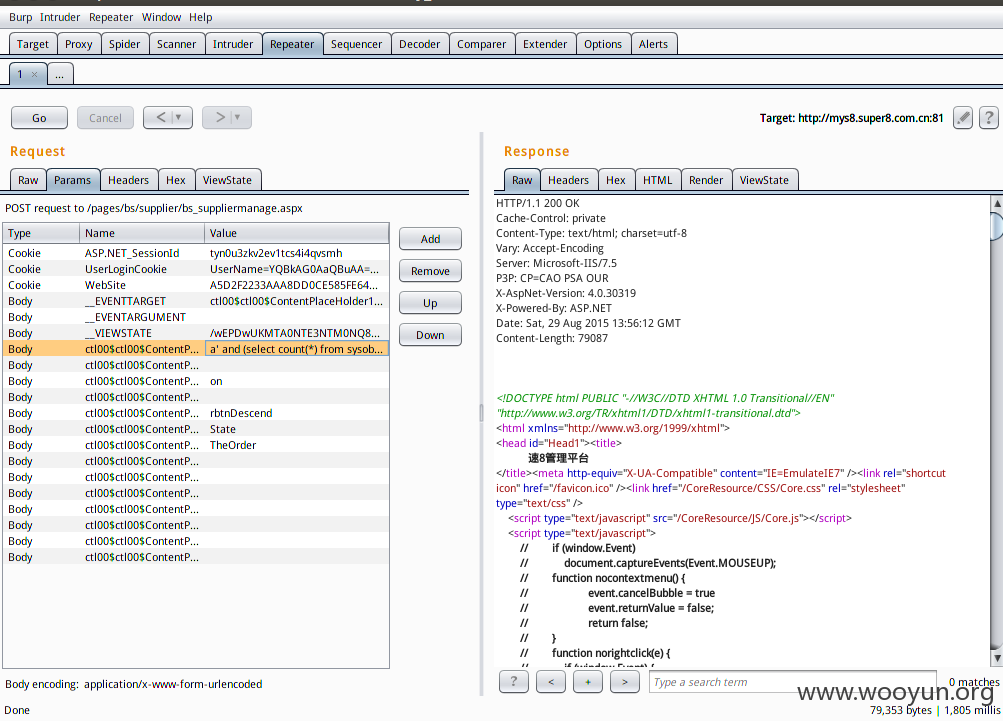Select the ASP.NET_SessionId cookie row
This screenshot has width=1003, height=721.
tap(196, 253)
